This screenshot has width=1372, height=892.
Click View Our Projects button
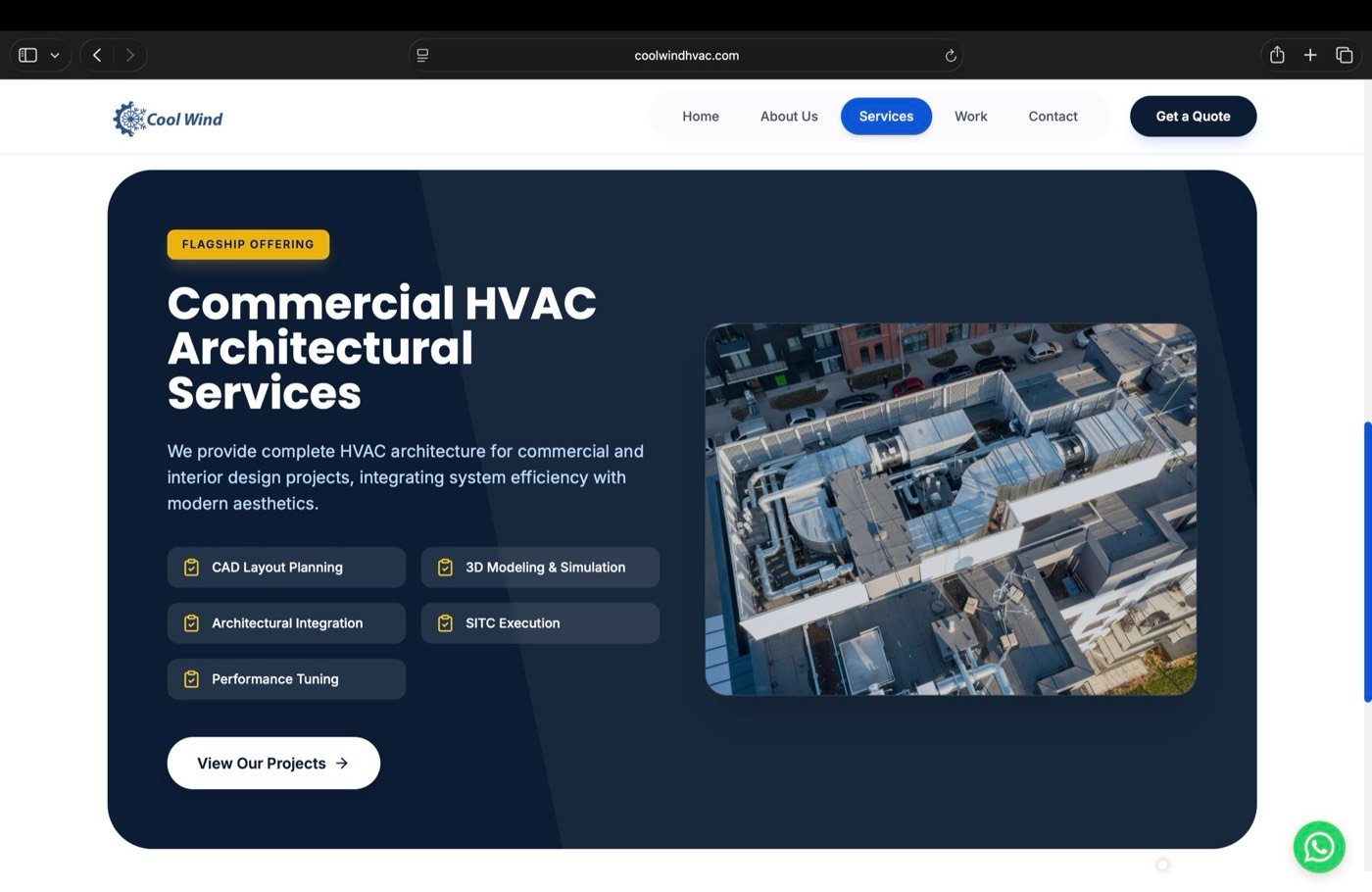click(x=273, y=764)
